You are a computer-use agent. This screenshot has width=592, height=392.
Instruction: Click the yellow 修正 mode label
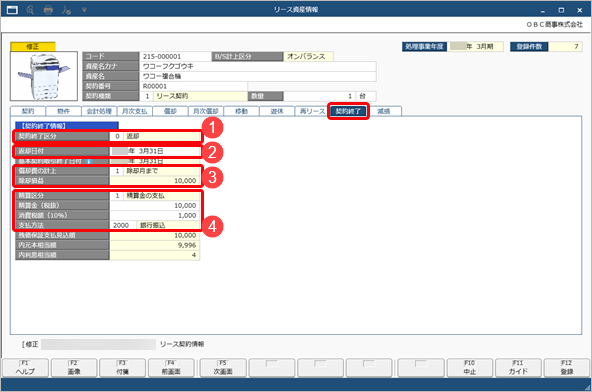point(33,46)
